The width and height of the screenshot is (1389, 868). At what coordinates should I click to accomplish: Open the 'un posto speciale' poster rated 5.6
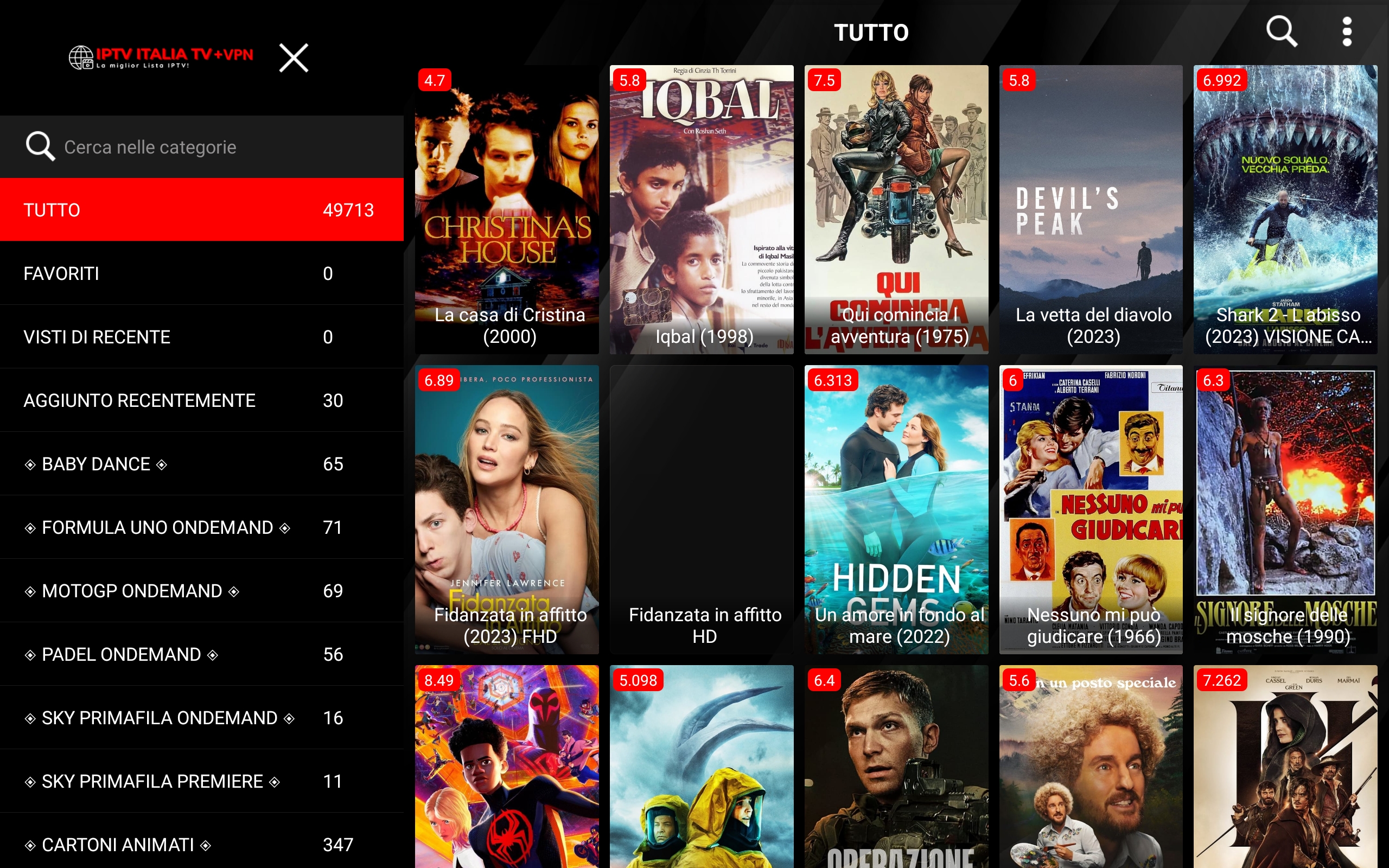1091,767
